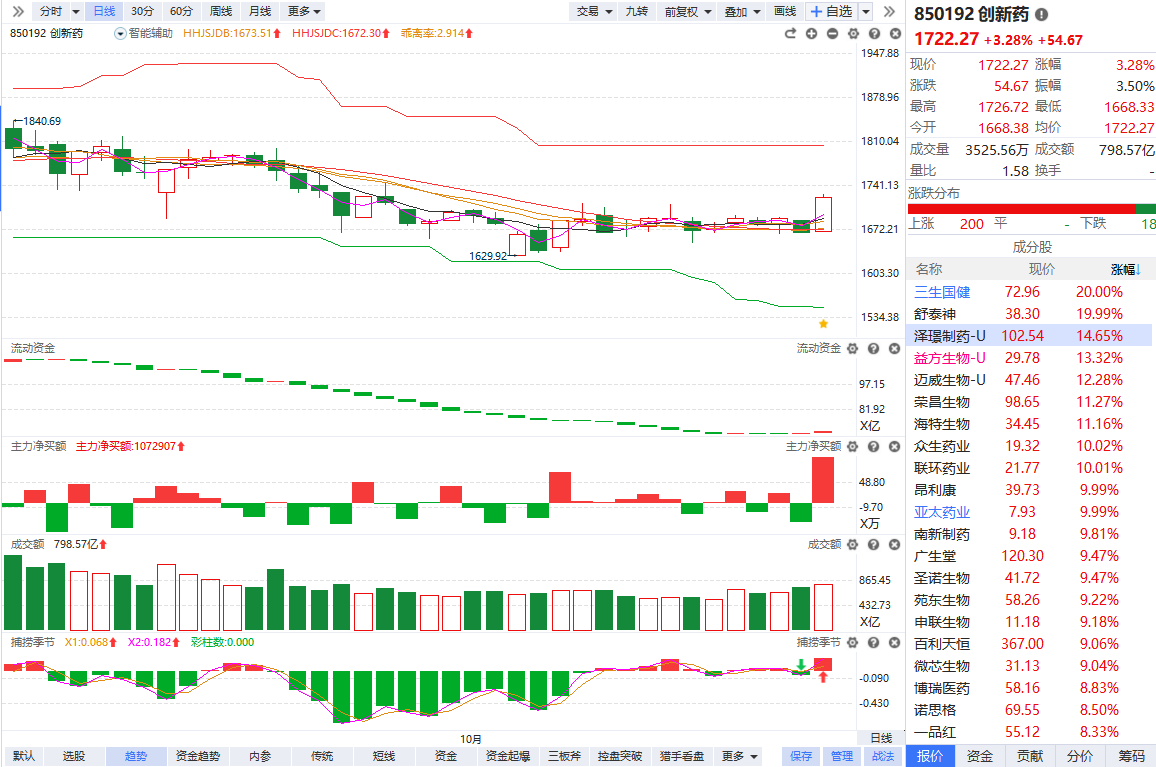
Task: Zoom out chart with minus icon
Action: [x=832, y=33]
